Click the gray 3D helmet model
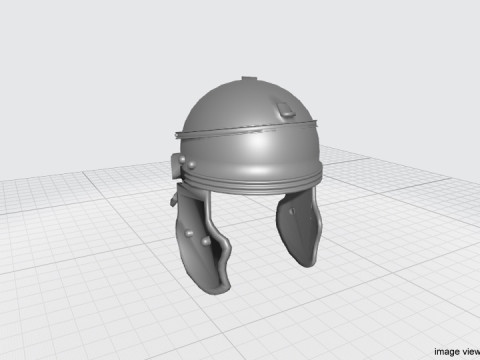Image resolution: width=480 pixels, height=360 pixels. (x=246, y=186)
